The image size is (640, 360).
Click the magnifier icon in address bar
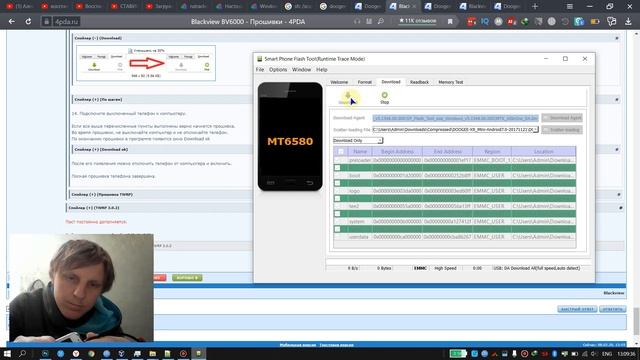click(381, 21)
